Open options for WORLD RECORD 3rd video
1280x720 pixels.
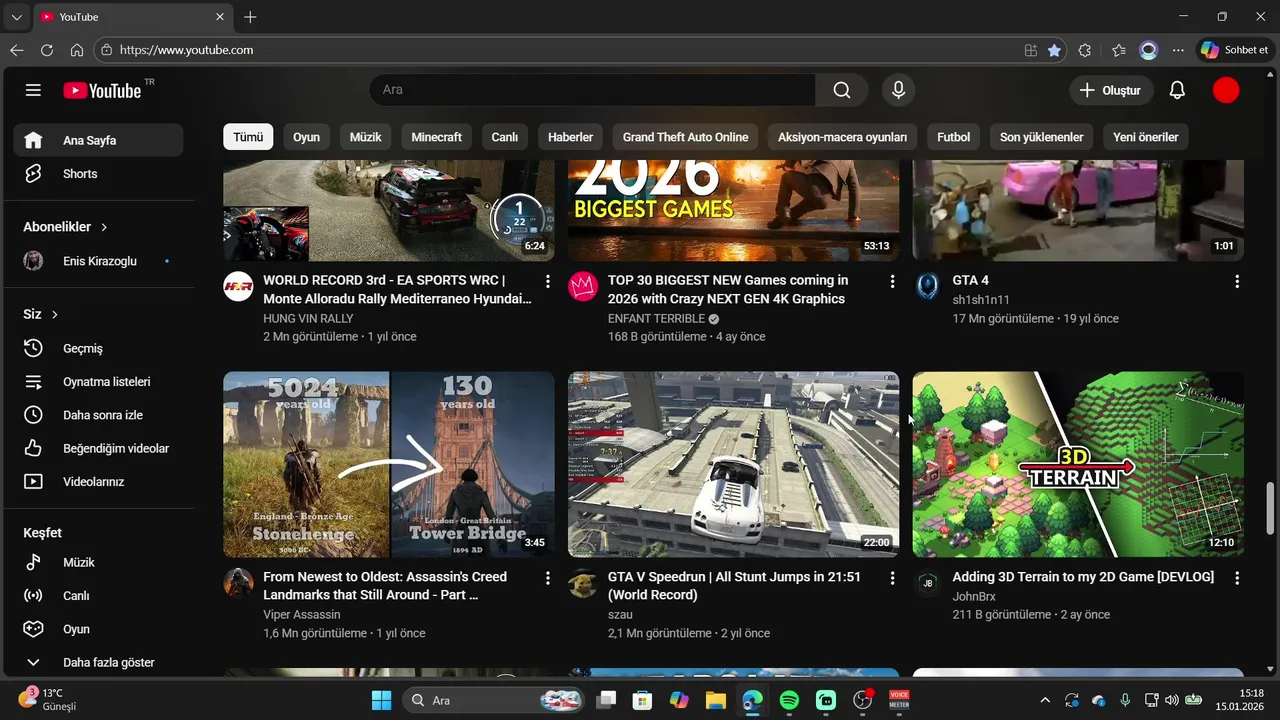tap(547, 282)
